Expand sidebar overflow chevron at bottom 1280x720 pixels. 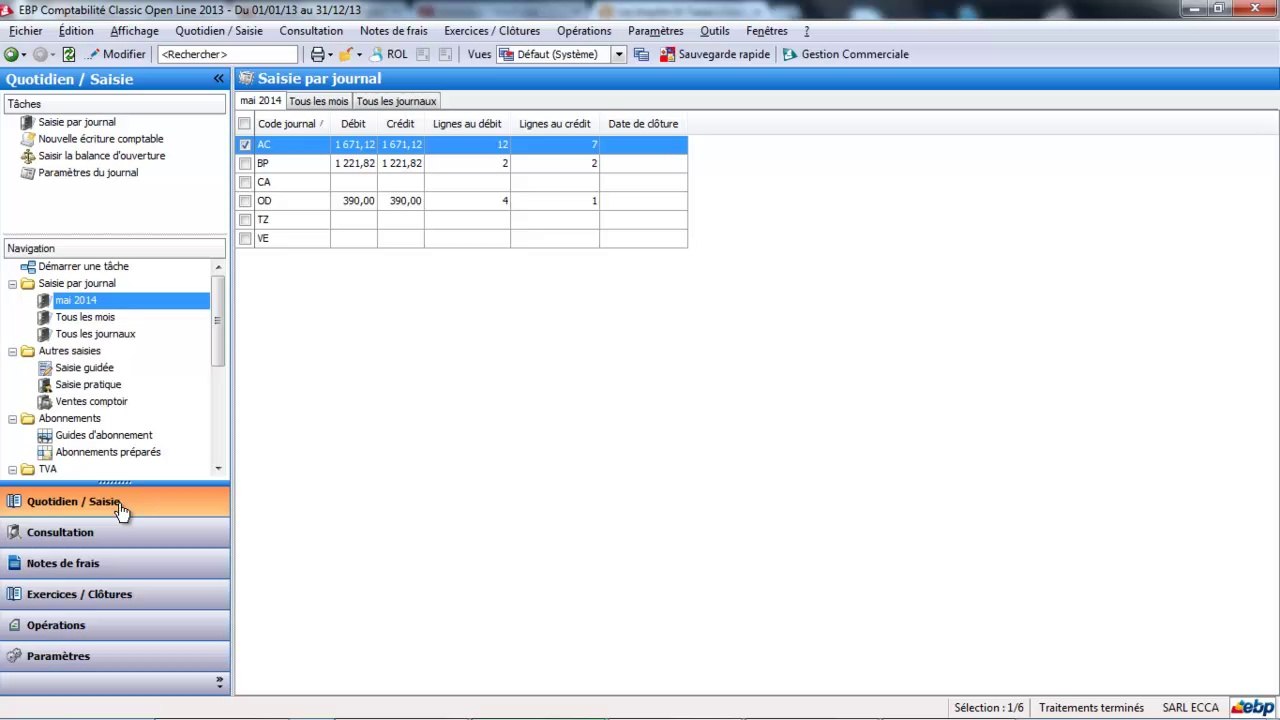[x=220, y=682]
